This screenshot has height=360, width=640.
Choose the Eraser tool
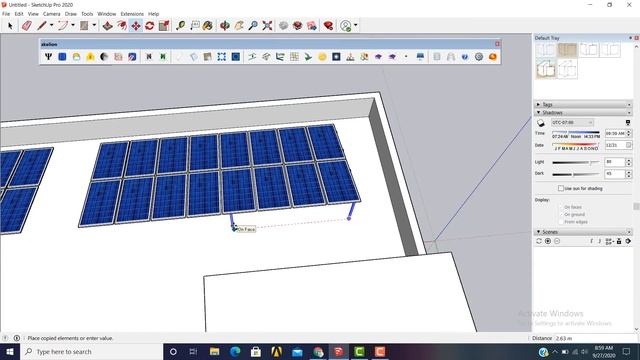[27, 26]
